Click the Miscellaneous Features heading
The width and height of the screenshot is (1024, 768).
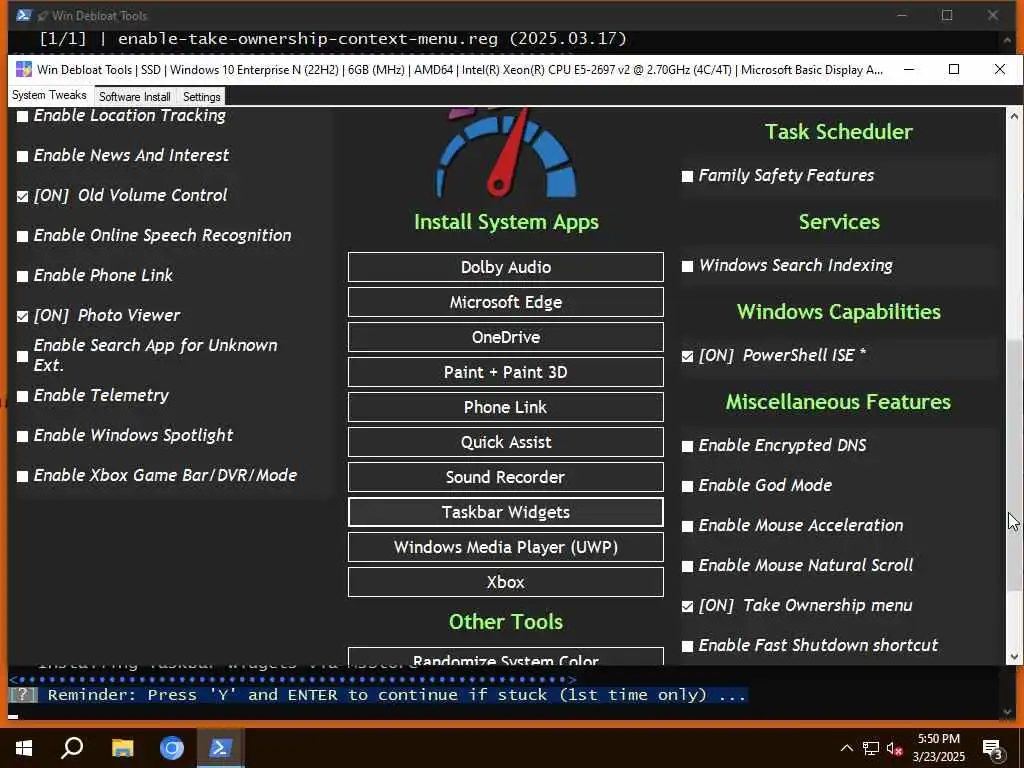838,402
